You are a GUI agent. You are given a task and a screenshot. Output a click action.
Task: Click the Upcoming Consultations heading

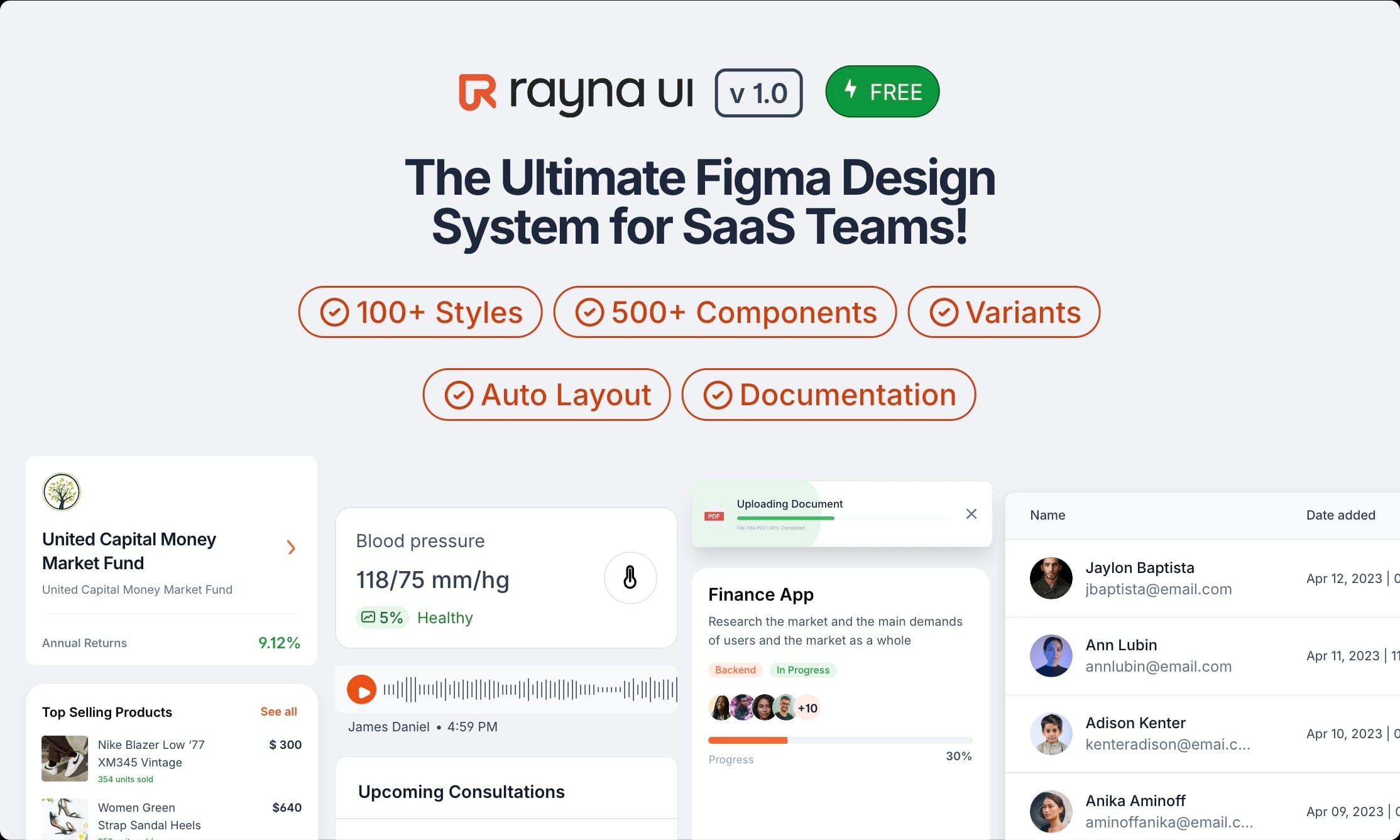coord(461,792)
